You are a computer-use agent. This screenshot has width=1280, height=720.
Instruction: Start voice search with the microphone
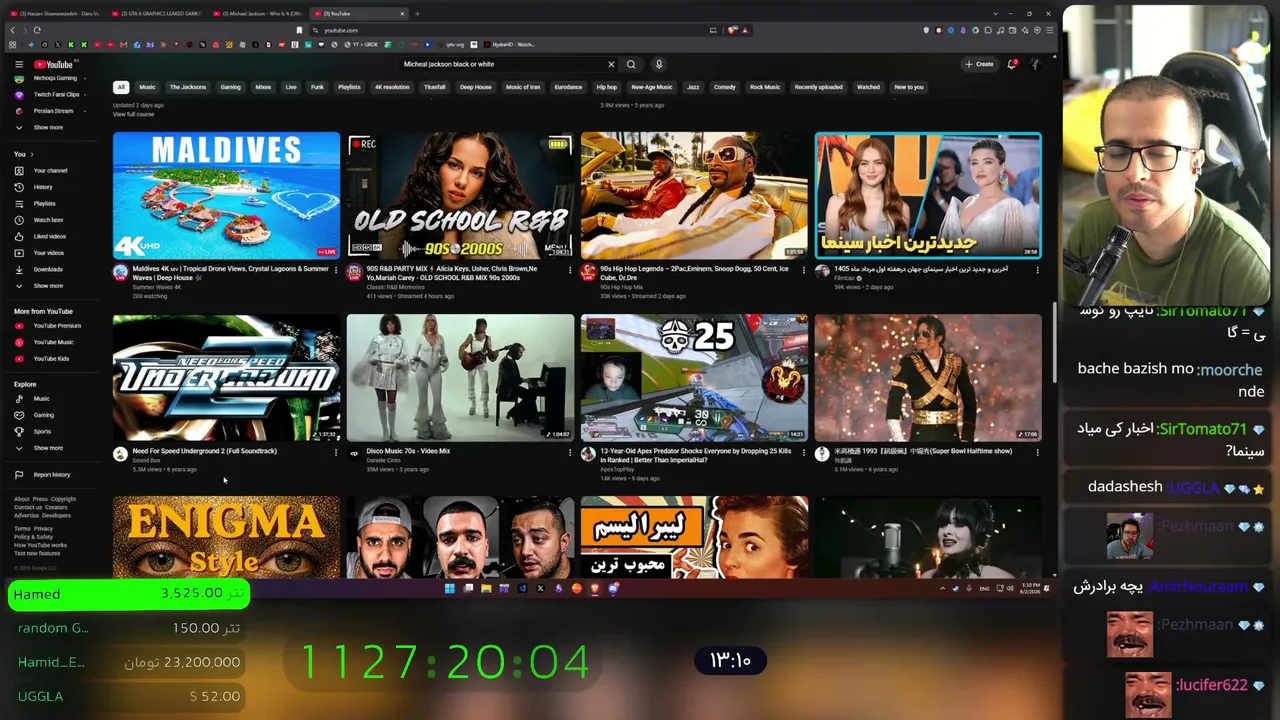658,64
